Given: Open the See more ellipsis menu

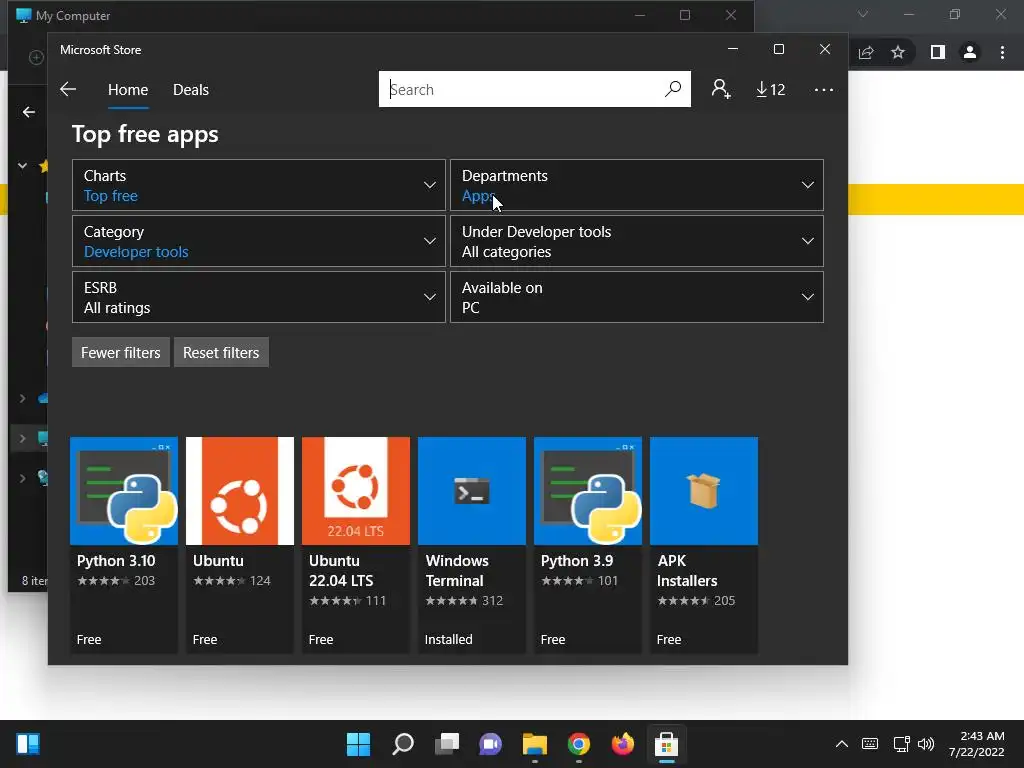Looking at the screenshot, I should pyautogui.click(x=824, y=89).
